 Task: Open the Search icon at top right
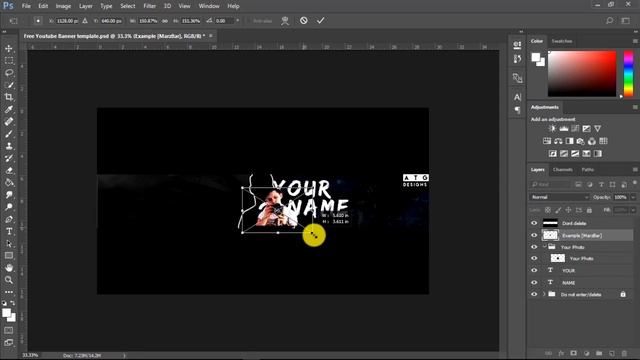click(609, 20)
